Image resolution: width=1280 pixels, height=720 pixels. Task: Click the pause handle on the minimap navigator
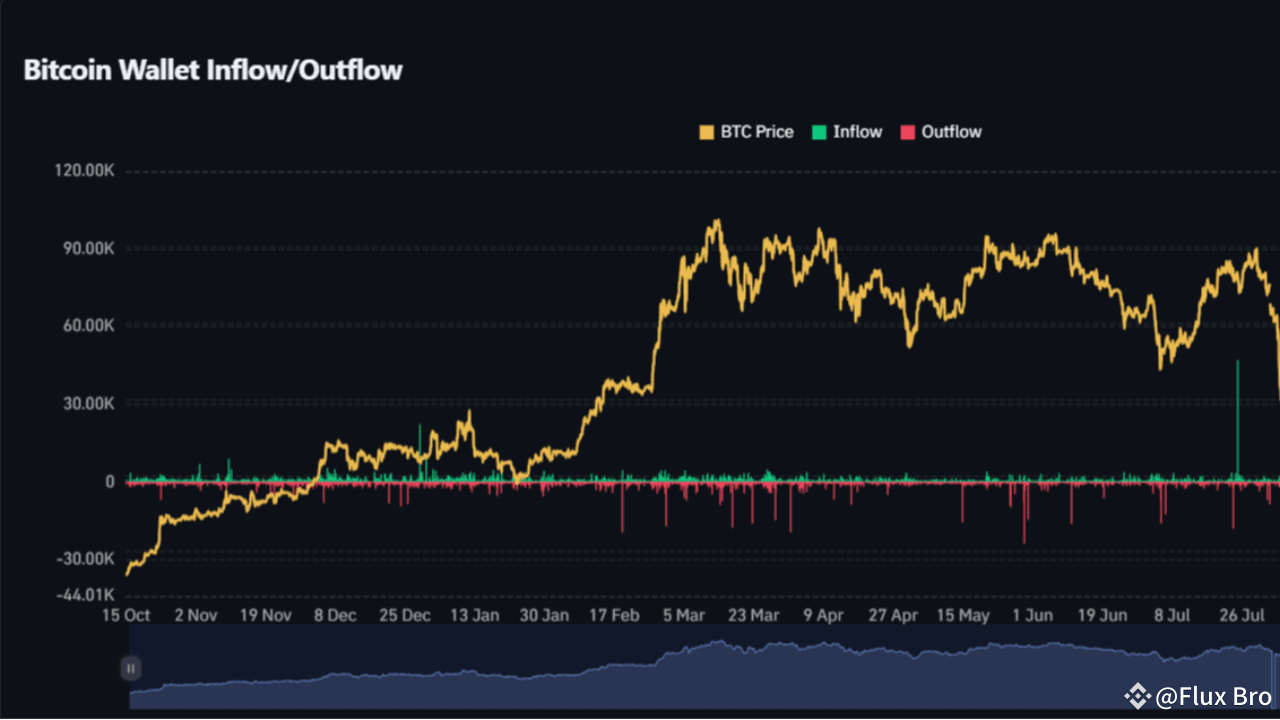pos(130,667)
